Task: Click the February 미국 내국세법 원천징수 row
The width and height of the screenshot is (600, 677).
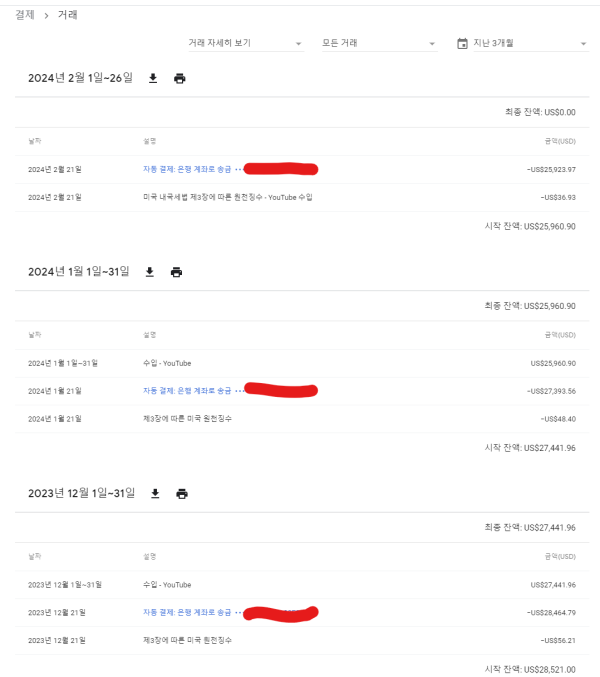Action: (228, 197)
